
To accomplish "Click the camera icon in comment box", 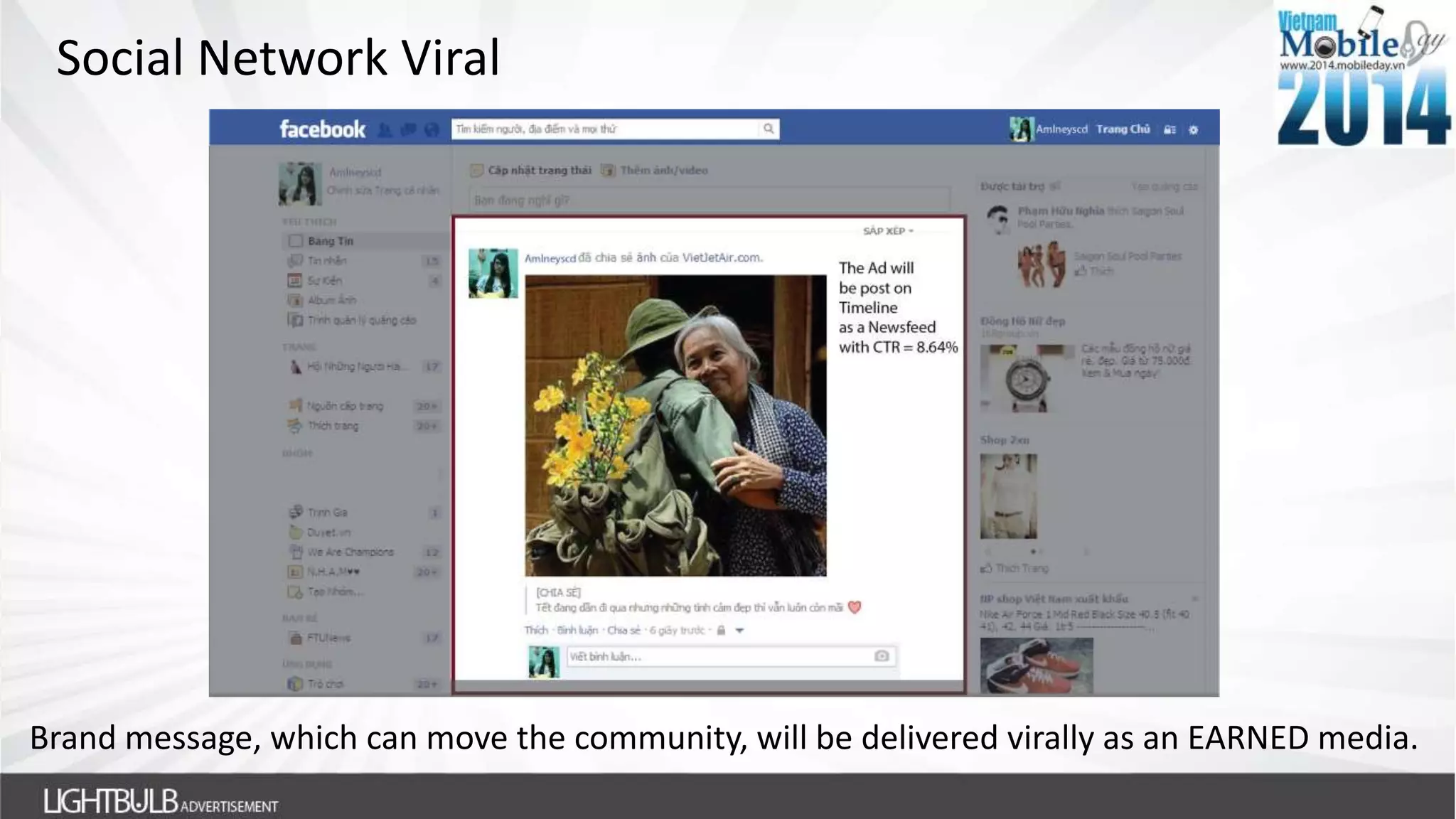I will tap(882, 656).
